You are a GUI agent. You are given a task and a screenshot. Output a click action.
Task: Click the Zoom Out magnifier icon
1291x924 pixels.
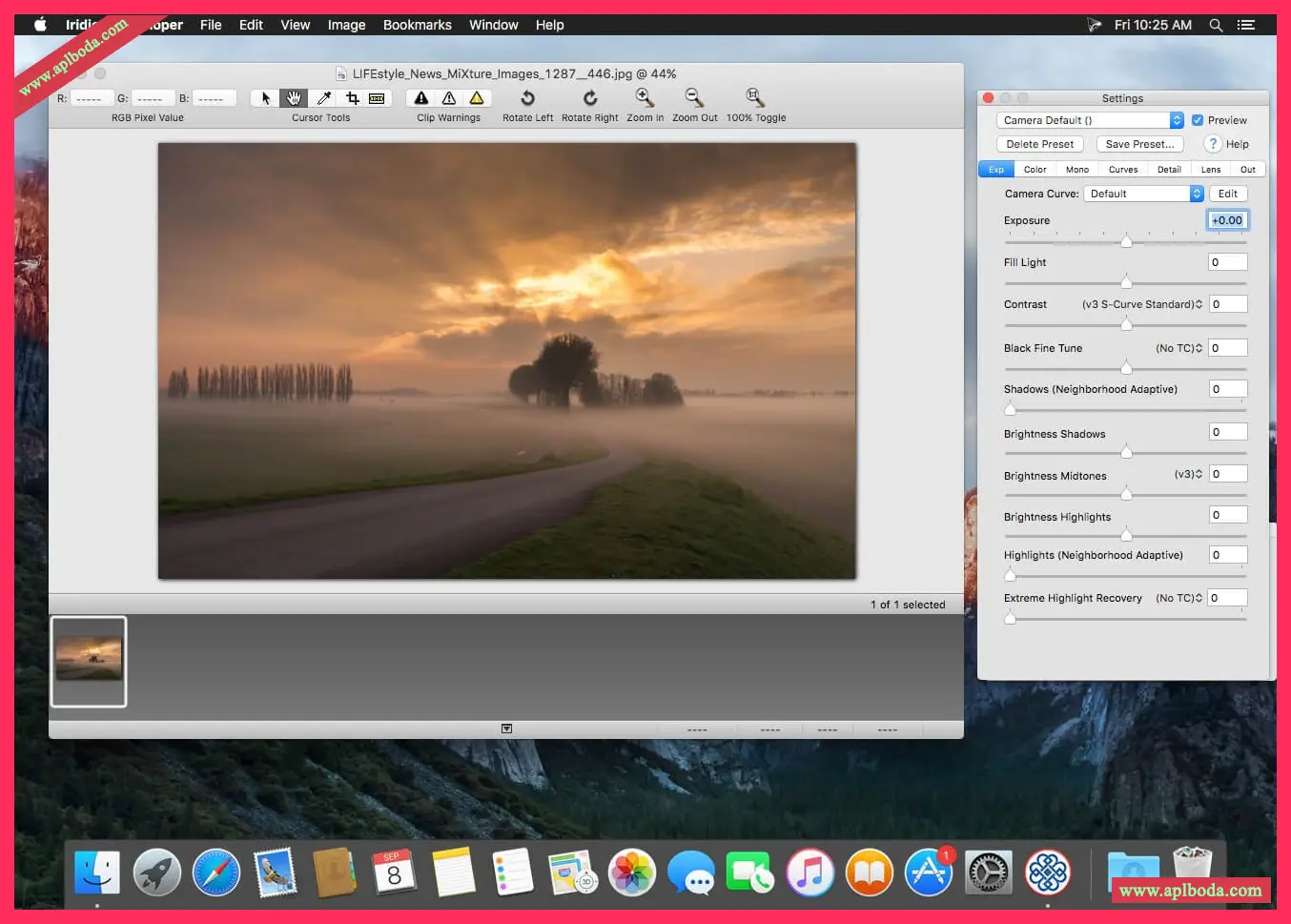(x=694, y=97)
